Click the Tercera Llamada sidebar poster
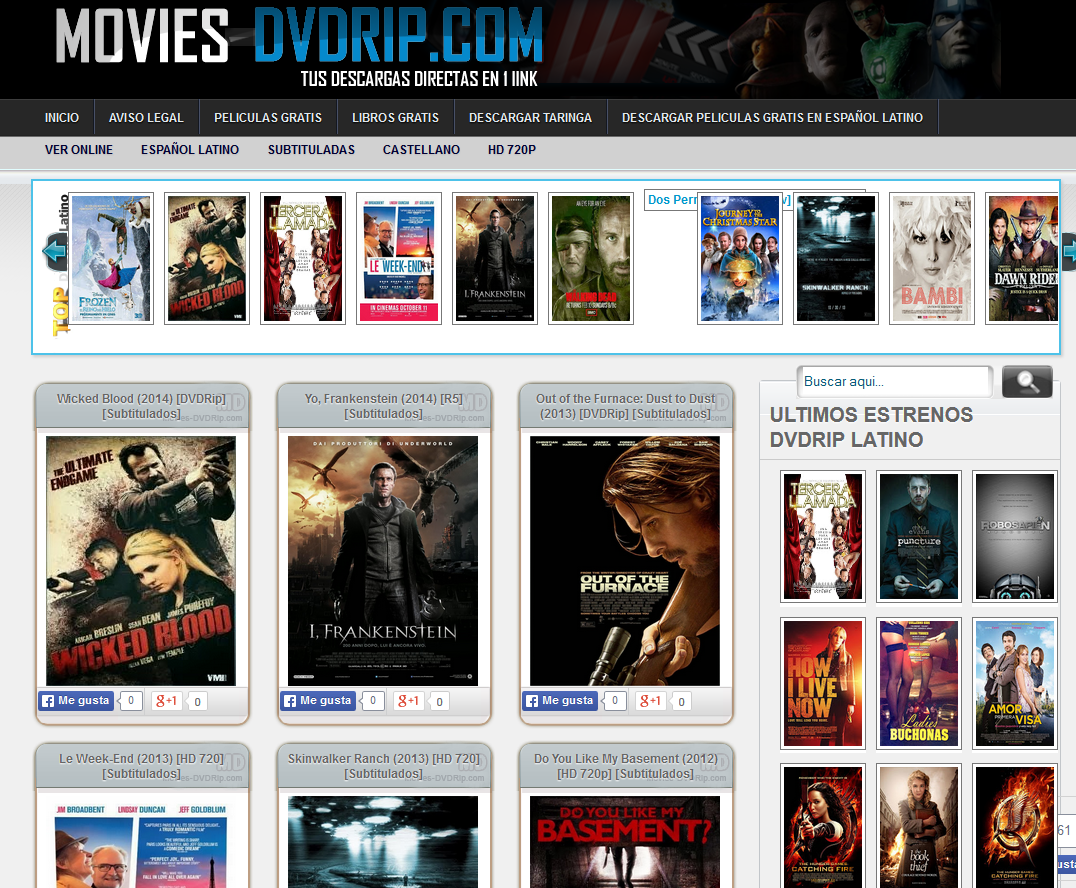The height and width of the screenshot is (888, 1076). coord(823,537)
